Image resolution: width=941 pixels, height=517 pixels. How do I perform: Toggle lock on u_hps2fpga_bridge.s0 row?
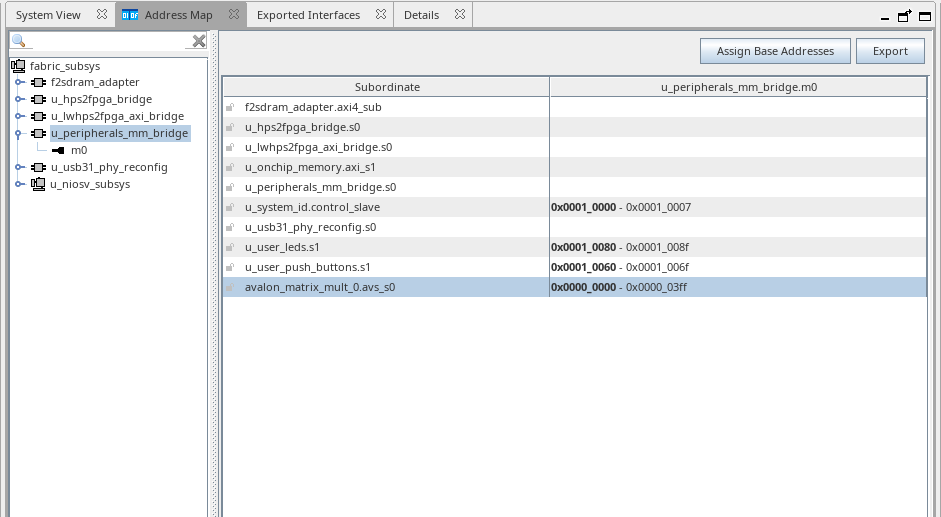(230, 127)
